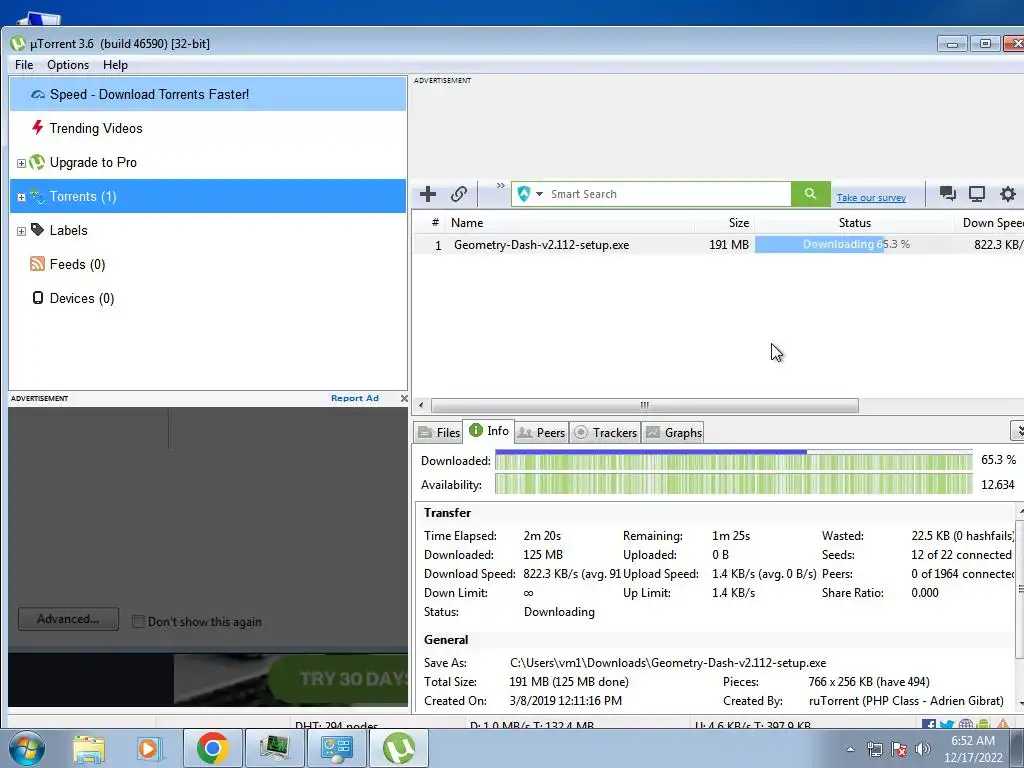Viewport: 1024px width, 768px height.
Task: Click the TRY 30 DAYS ad button
Action: tap(340, 679)
